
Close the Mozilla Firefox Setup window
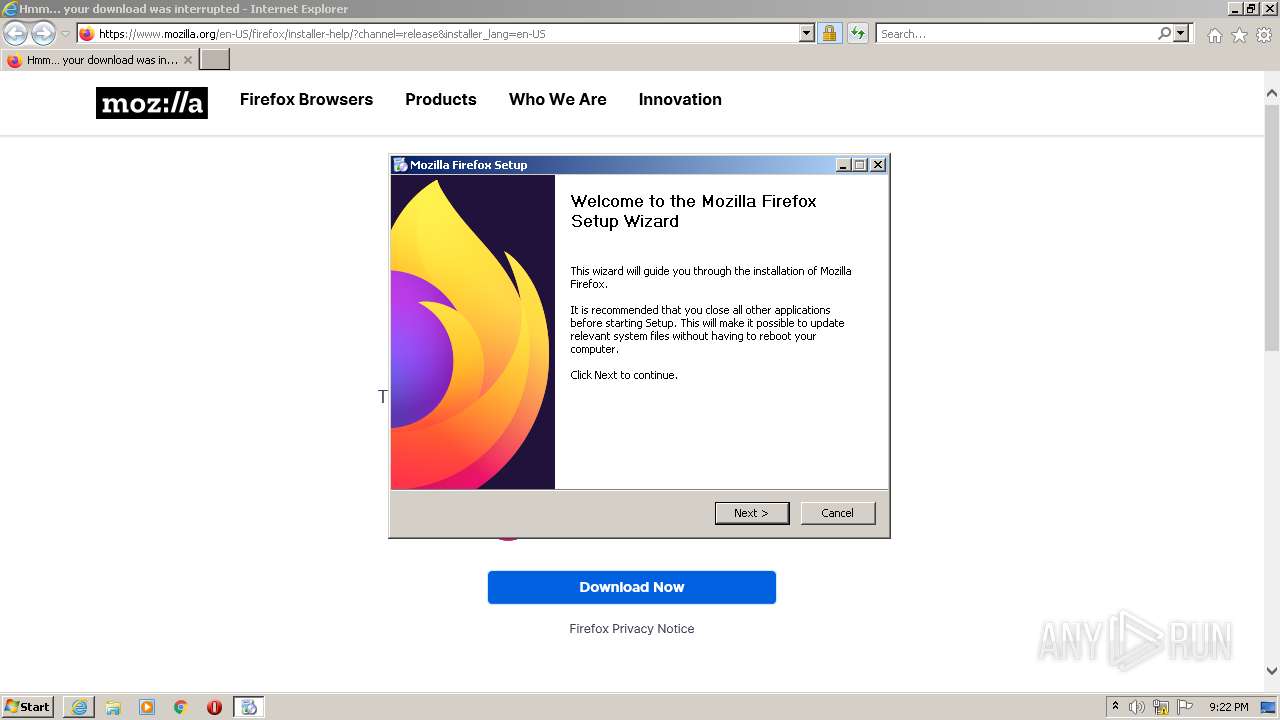tap(878, 165)
